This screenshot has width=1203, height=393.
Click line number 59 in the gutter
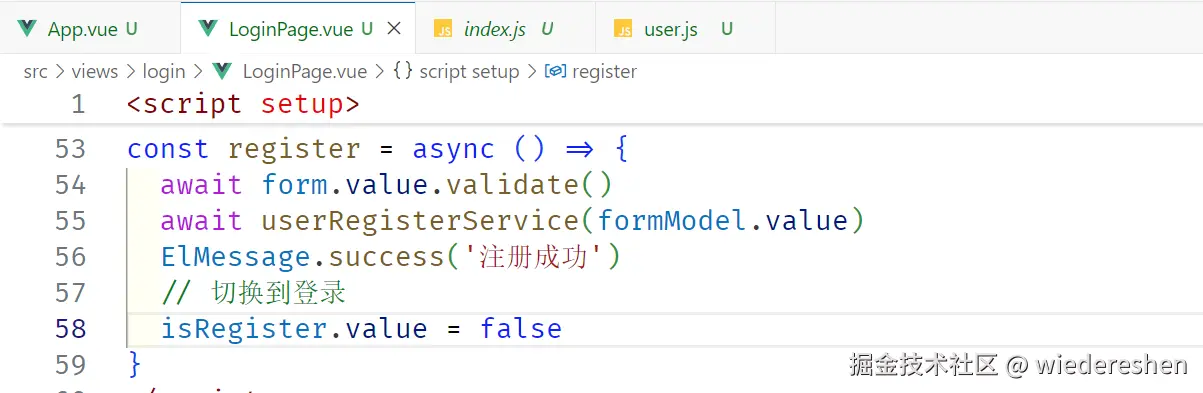(70, 365)
